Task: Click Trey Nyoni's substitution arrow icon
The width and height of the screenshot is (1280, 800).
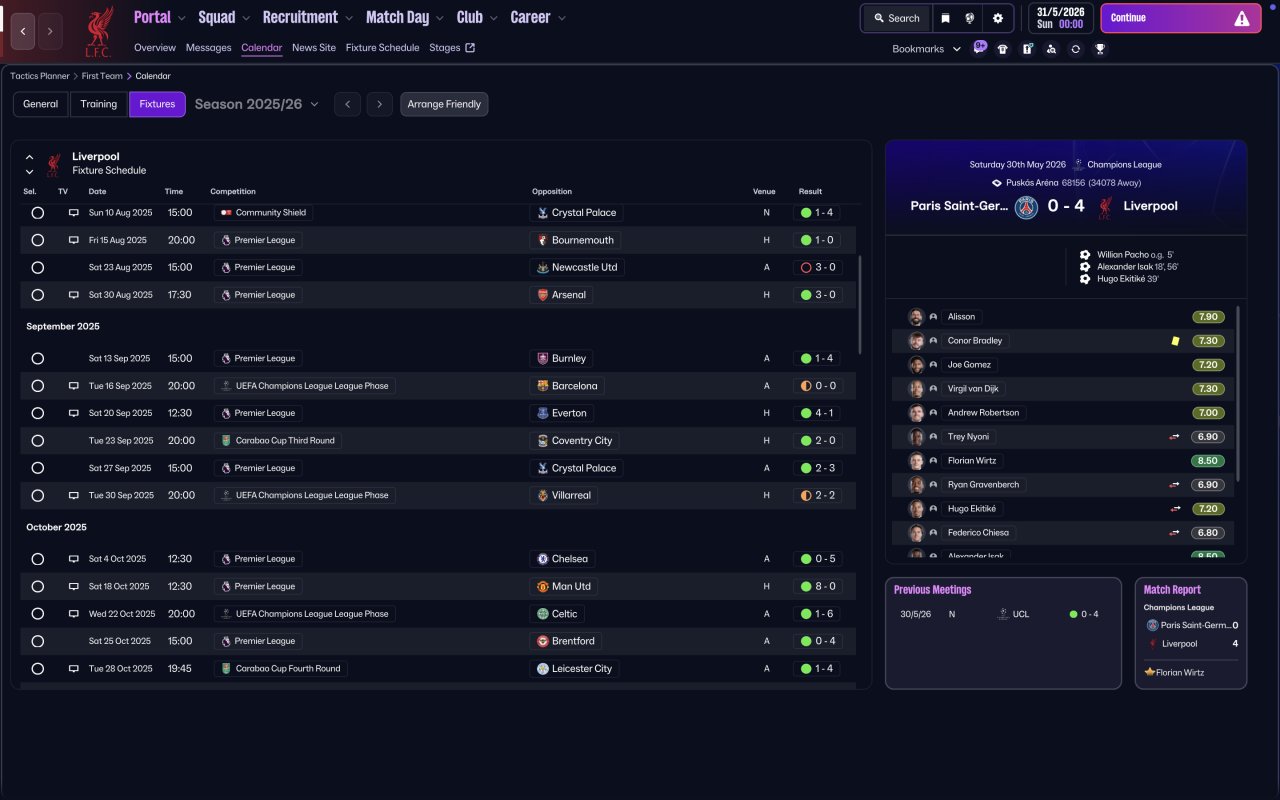Action: point(1175,437)
